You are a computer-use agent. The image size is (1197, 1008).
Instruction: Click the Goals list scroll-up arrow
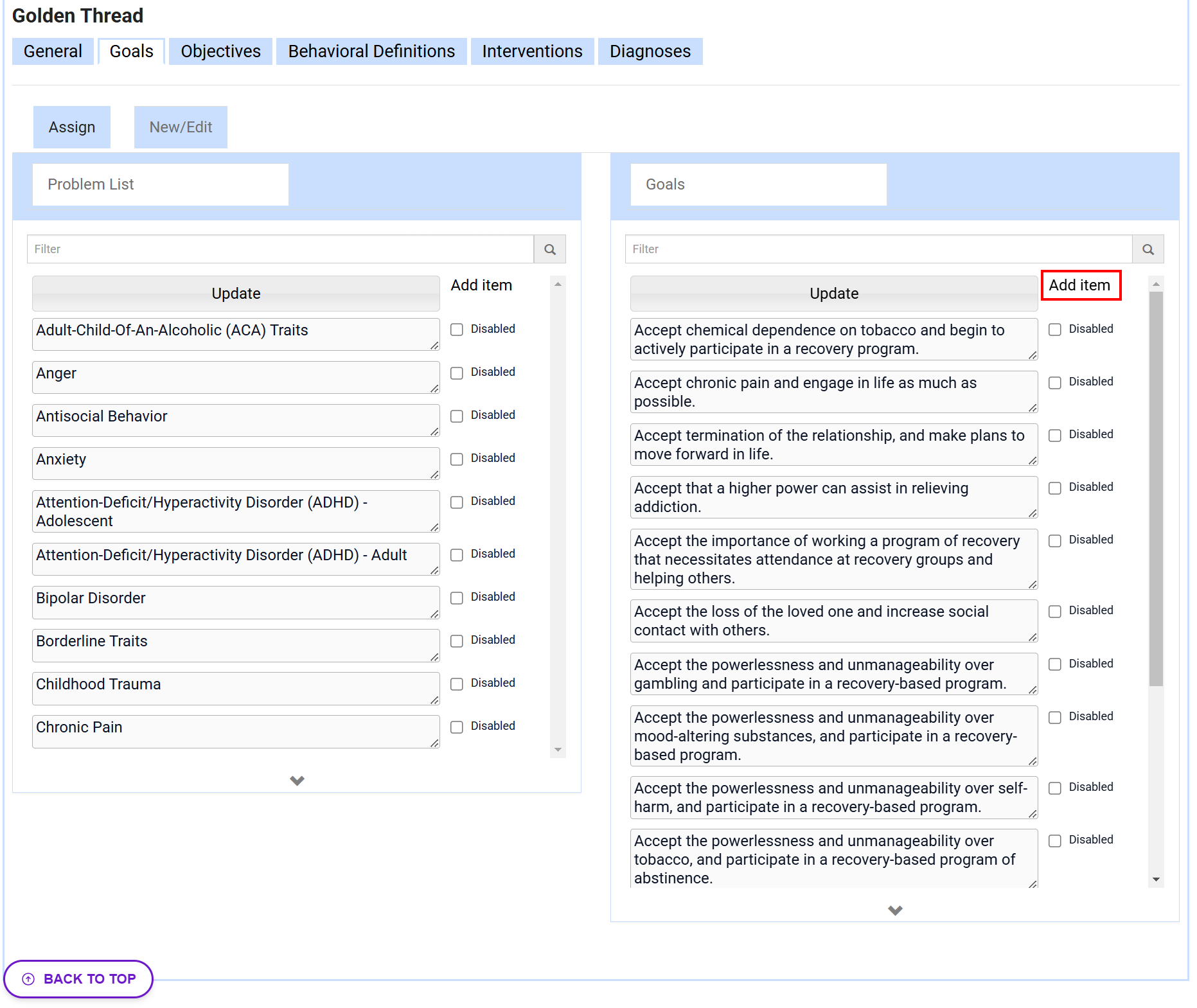(1156, 284)
